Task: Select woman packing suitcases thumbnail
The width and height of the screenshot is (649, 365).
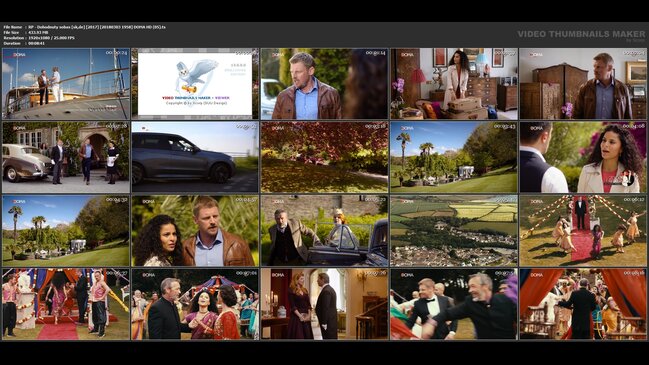Action: click(454, 84)
